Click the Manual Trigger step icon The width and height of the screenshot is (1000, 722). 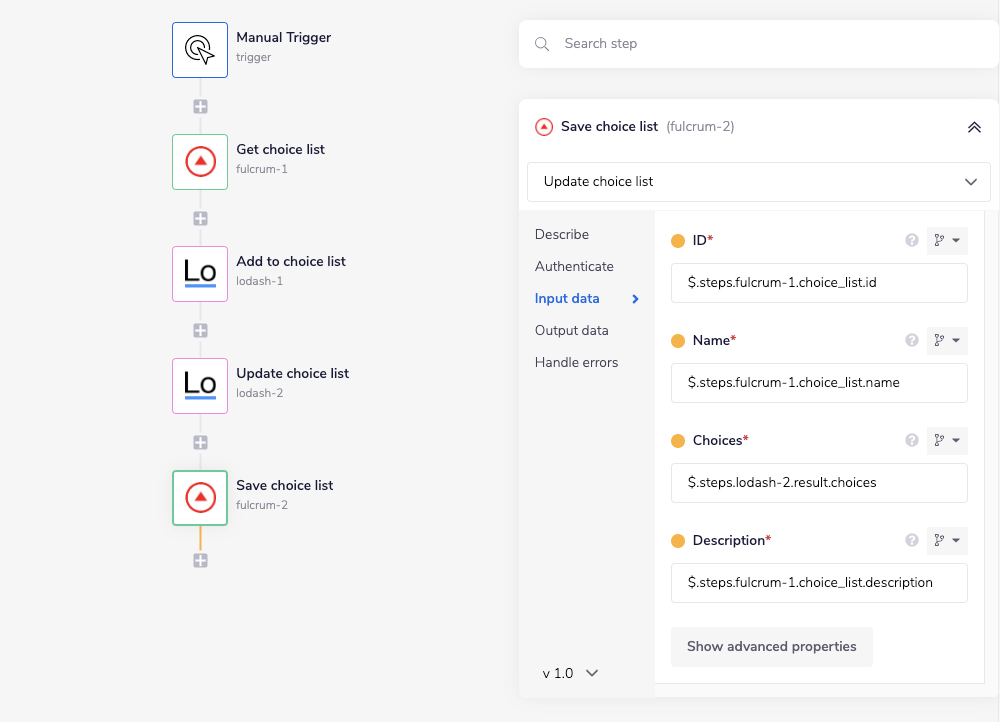200,49
